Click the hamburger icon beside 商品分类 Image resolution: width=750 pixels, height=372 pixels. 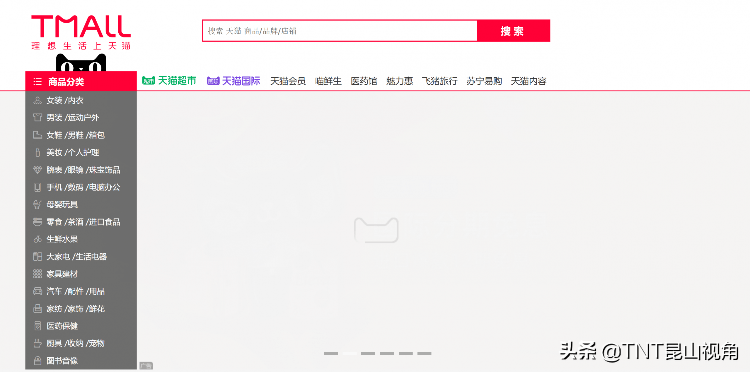(37, 82)
